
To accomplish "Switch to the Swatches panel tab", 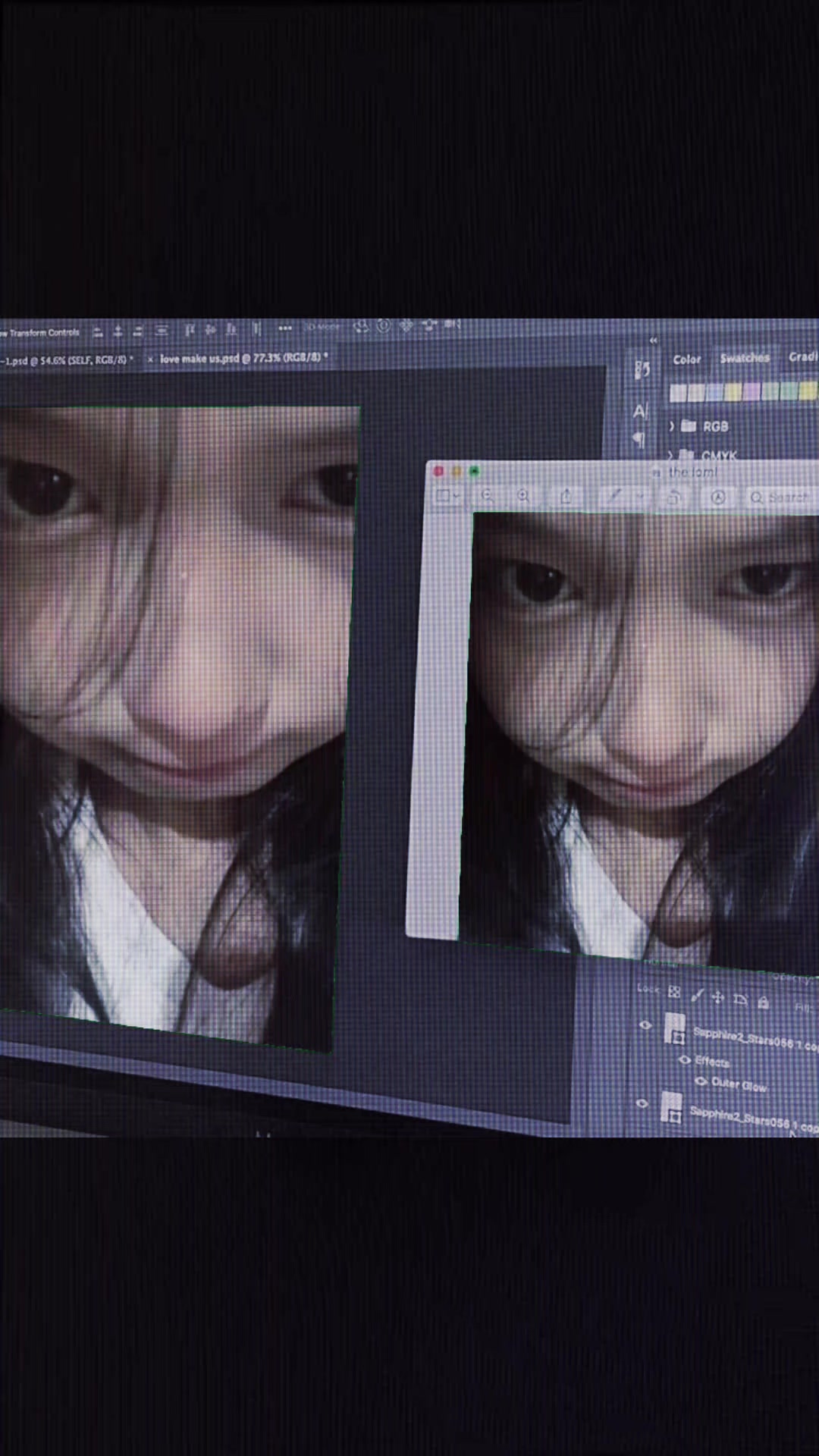I will (x=745, y=358).
